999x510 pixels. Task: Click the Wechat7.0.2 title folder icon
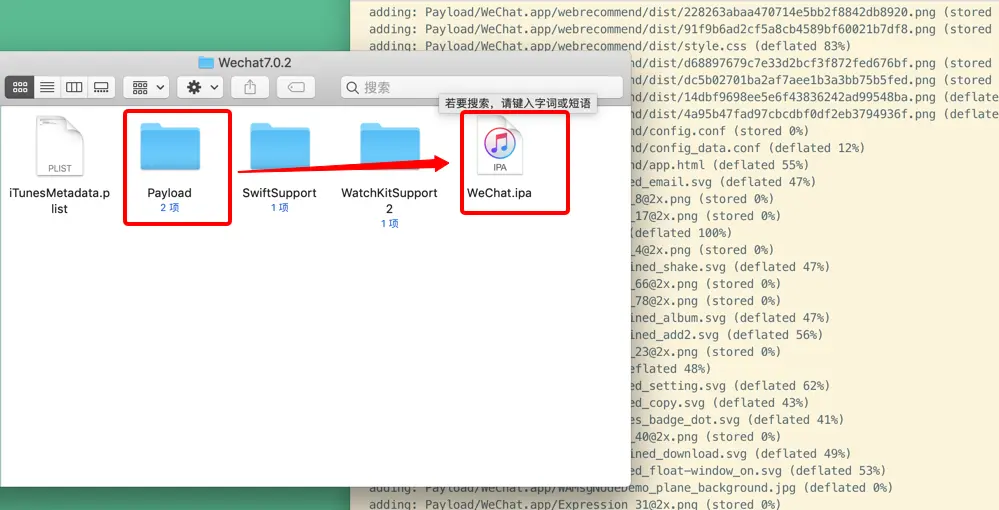(206, 62)
